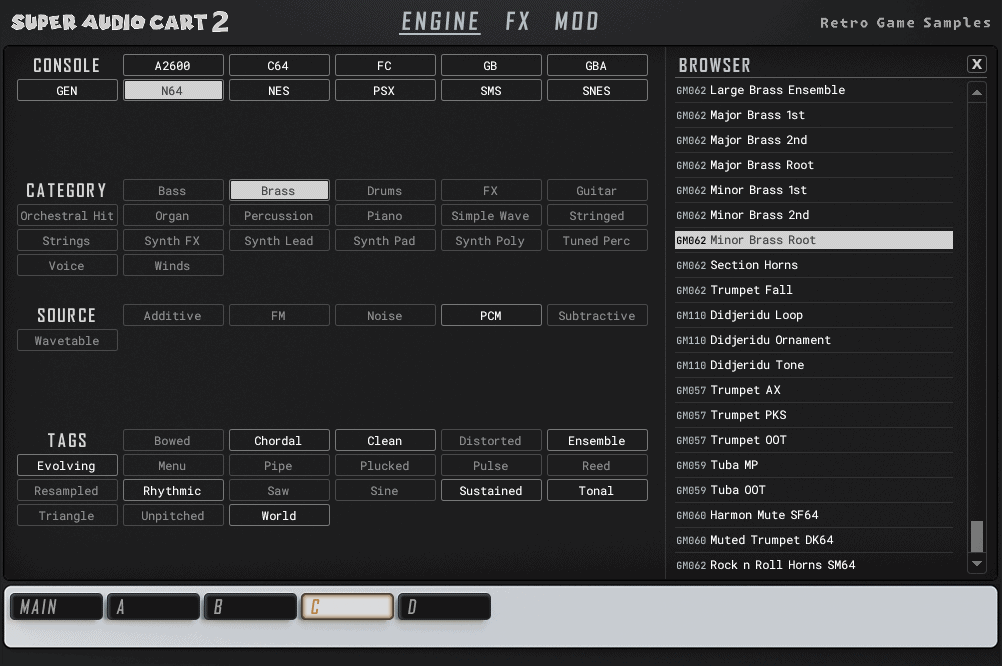
Task: Load the Section Horns preset
Action: coord(813,265)
